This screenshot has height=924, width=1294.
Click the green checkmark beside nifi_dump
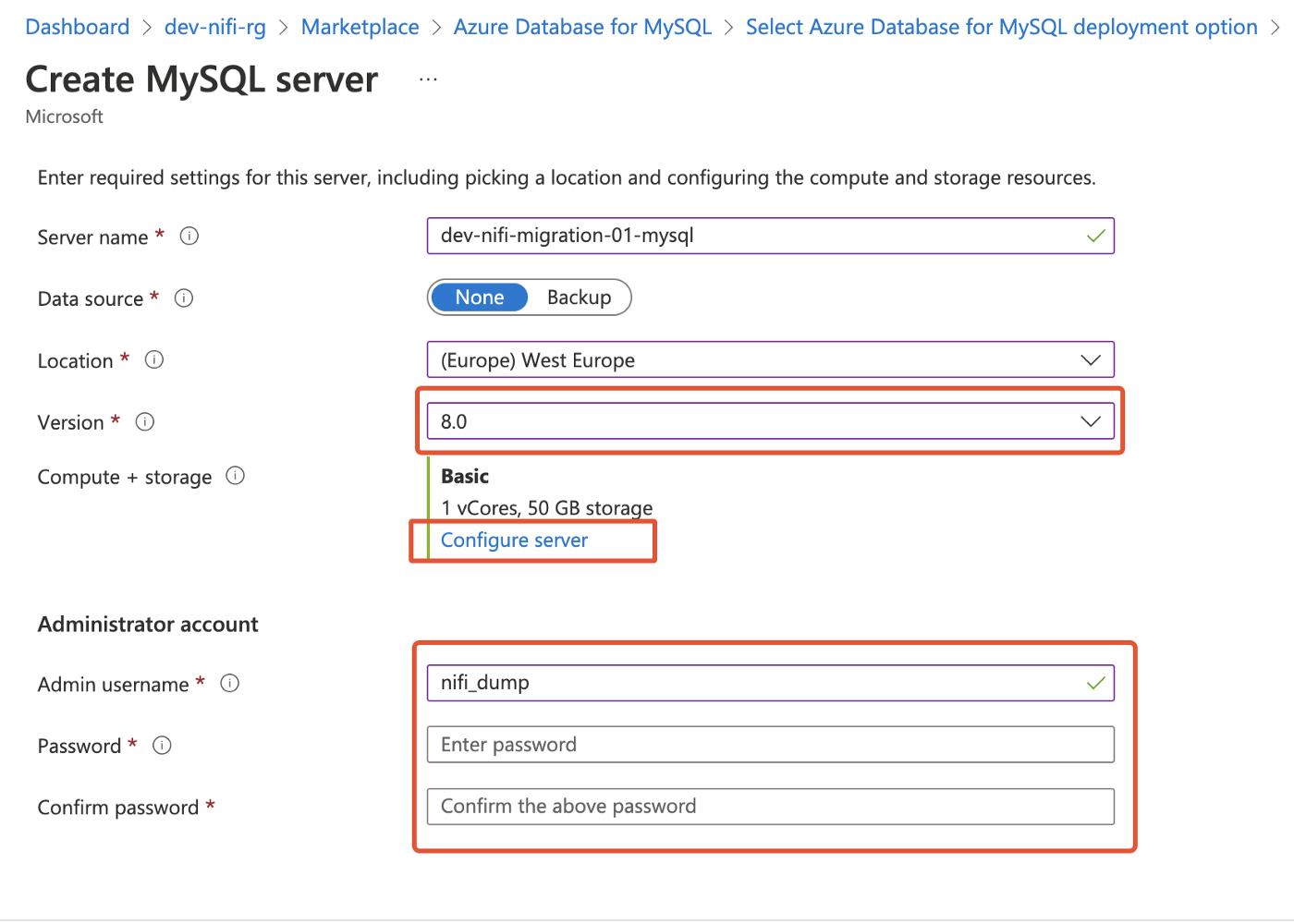[x=1095, y=684]
